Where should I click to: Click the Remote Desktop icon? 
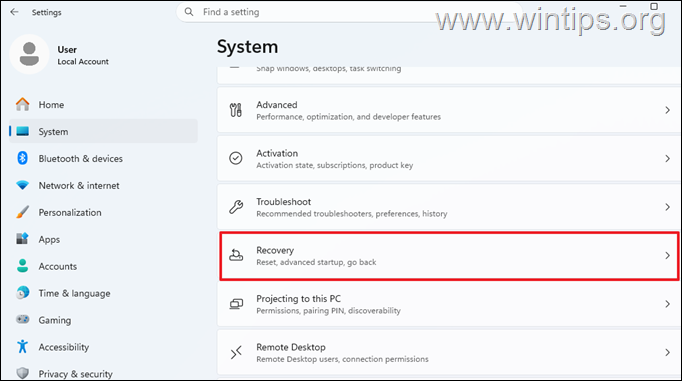pyautogui.click(x=236, y=352)
